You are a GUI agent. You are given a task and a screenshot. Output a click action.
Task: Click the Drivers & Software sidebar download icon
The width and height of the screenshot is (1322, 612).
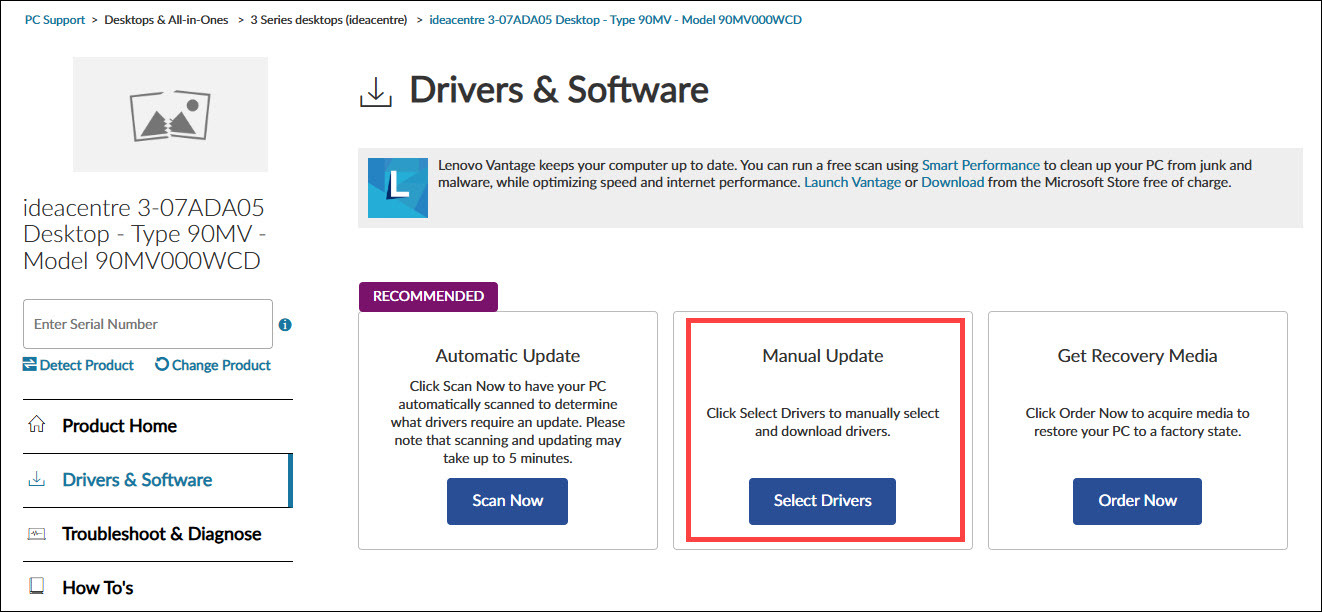(37, 480)
